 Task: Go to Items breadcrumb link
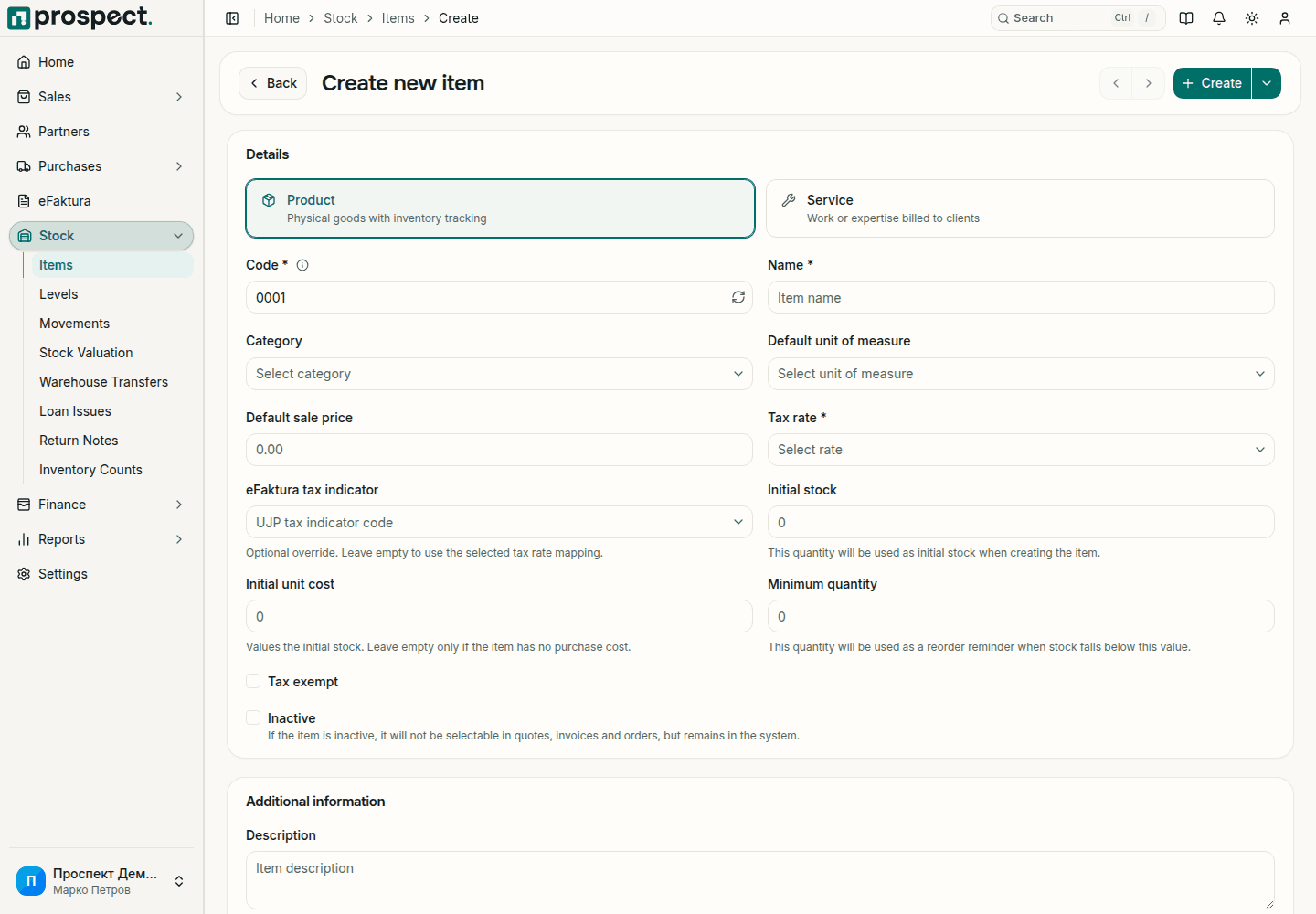398,18
